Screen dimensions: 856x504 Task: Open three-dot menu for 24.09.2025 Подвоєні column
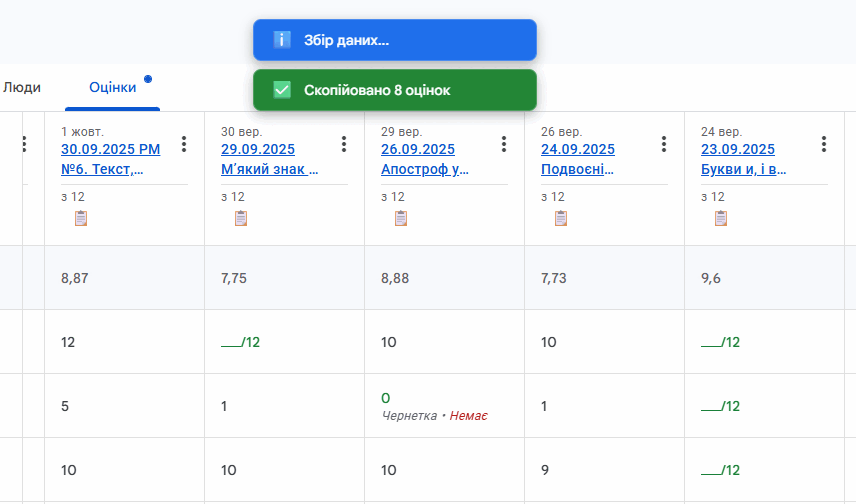pyautogui.click(x=664, y=144)
